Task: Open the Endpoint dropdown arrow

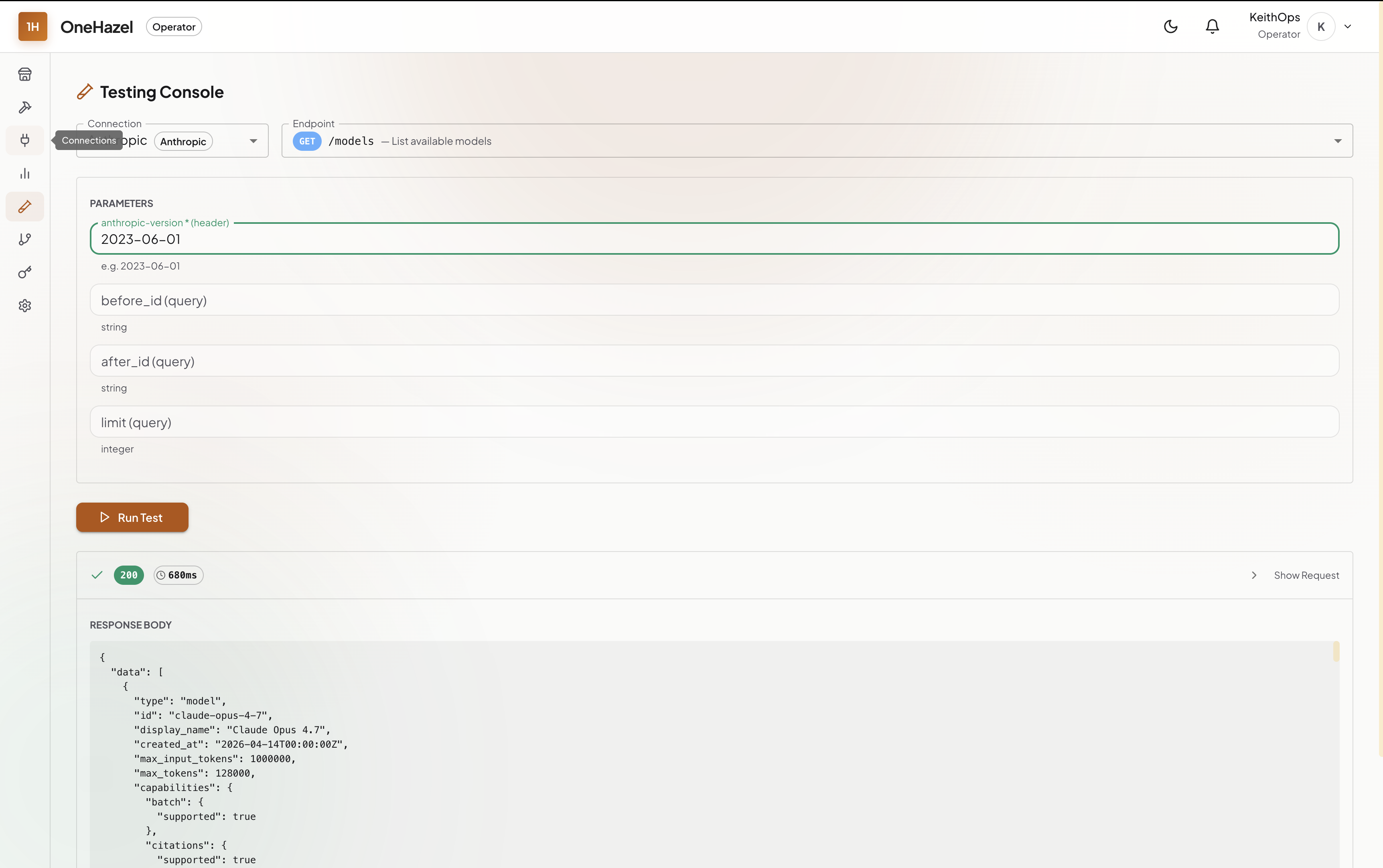Action: 1338,141
